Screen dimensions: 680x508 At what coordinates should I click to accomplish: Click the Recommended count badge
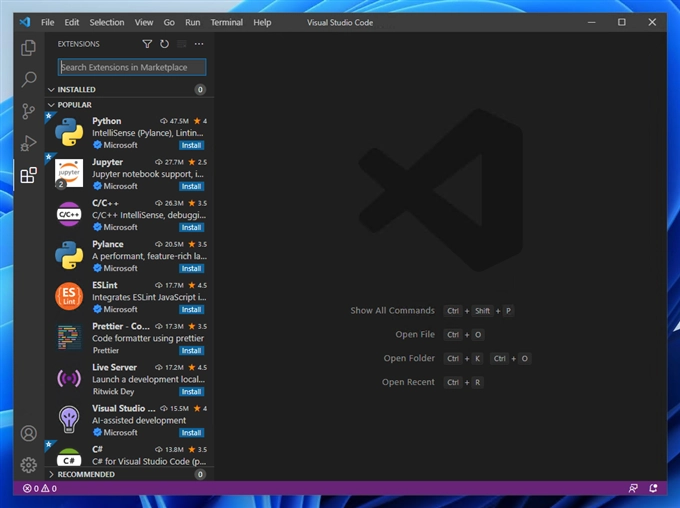[200, 474]
